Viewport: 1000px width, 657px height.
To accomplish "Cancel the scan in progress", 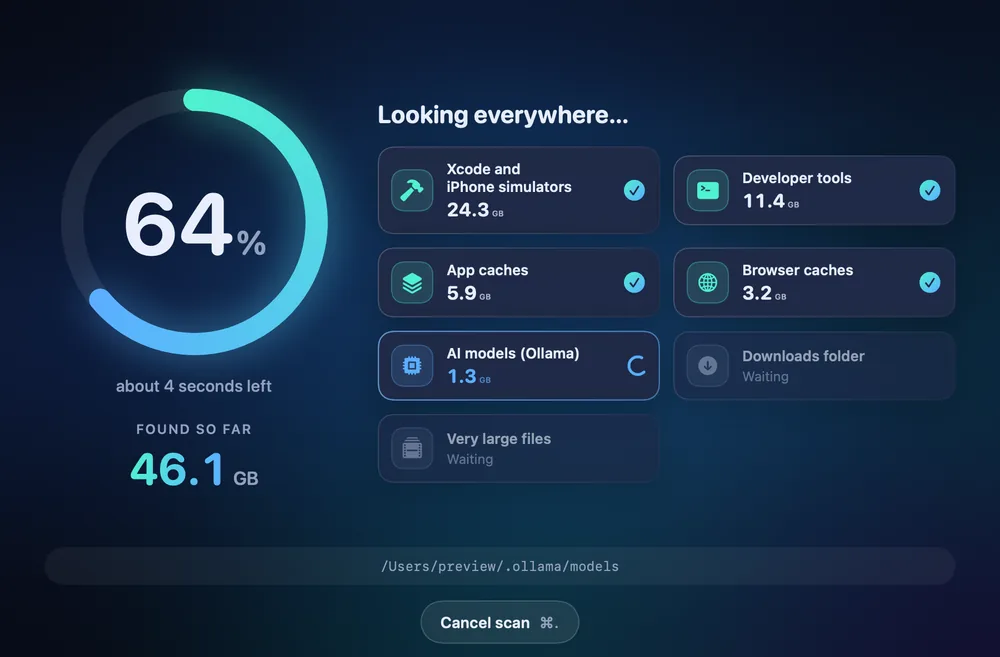I will point(499,623).
